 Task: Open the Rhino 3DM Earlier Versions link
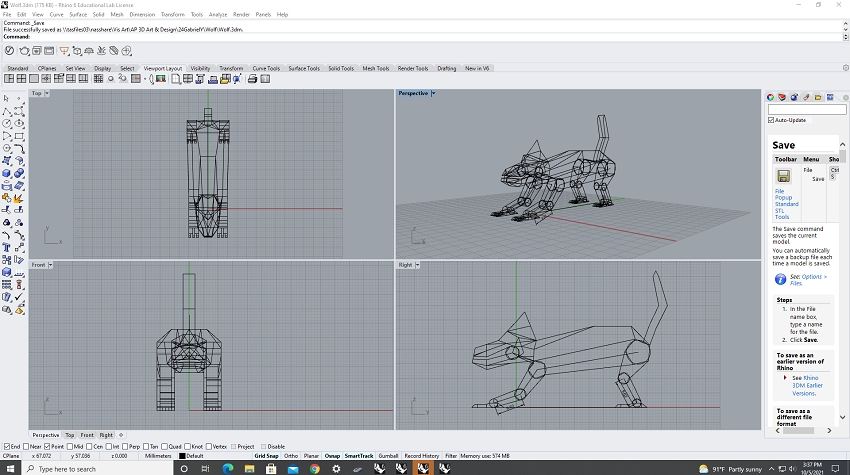tap(805, 386)
